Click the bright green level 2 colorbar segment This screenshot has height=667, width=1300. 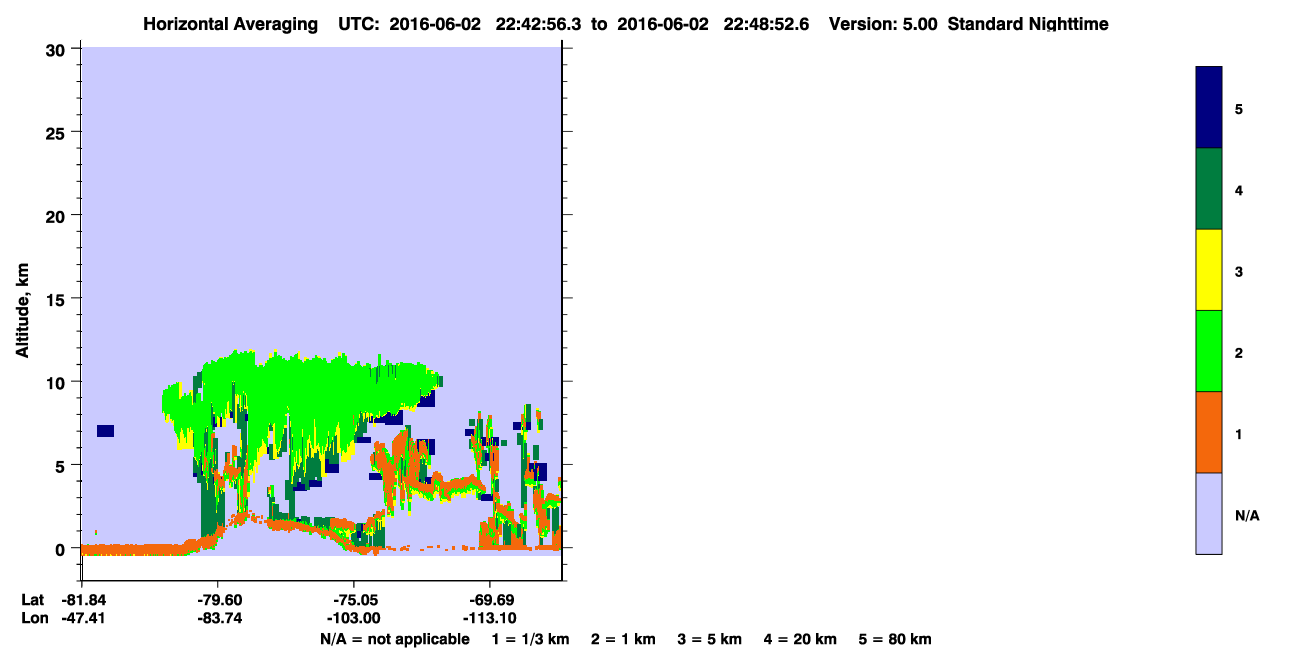click(1208, 351)
